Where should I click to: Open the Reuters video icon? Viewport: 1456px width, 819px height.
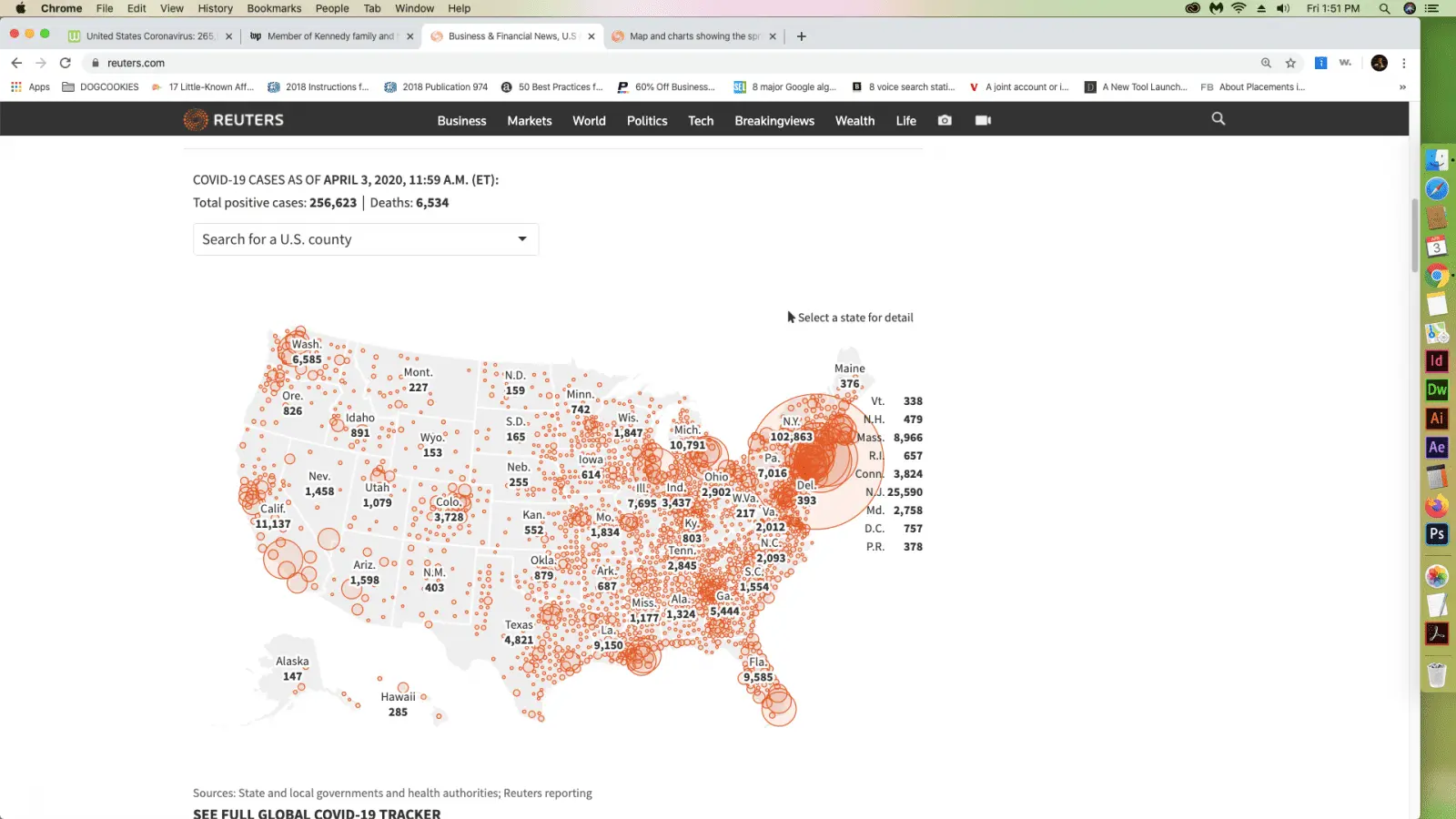[983, 120]
